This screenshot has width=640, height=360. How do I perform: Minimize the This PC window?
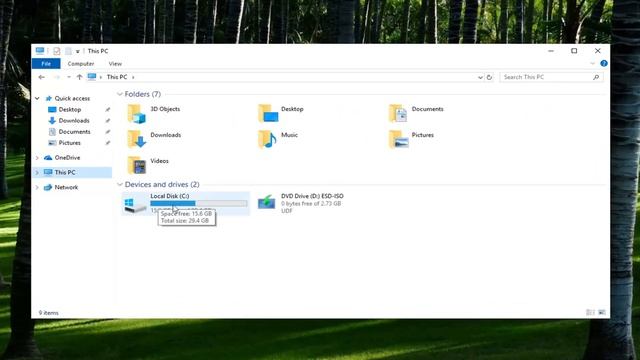click(551, 51)
